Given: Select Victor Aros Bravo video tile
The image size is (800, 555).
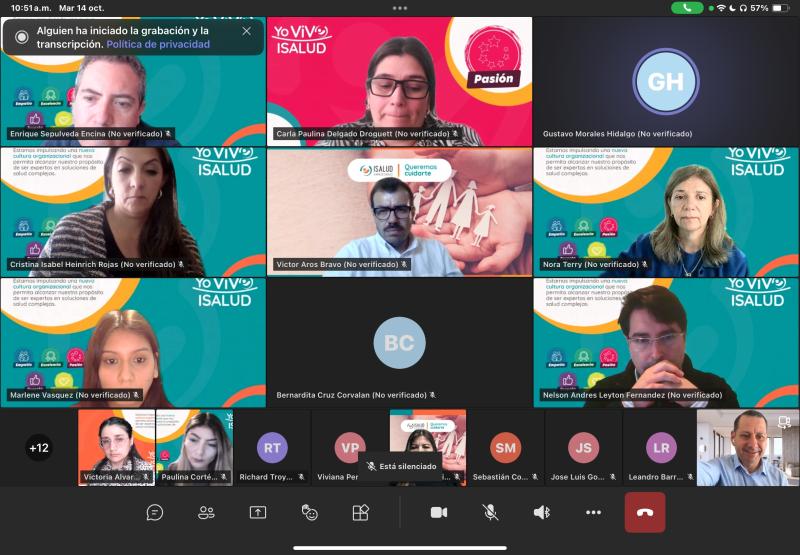Looking at the screenshot, I should coord(399,212).
